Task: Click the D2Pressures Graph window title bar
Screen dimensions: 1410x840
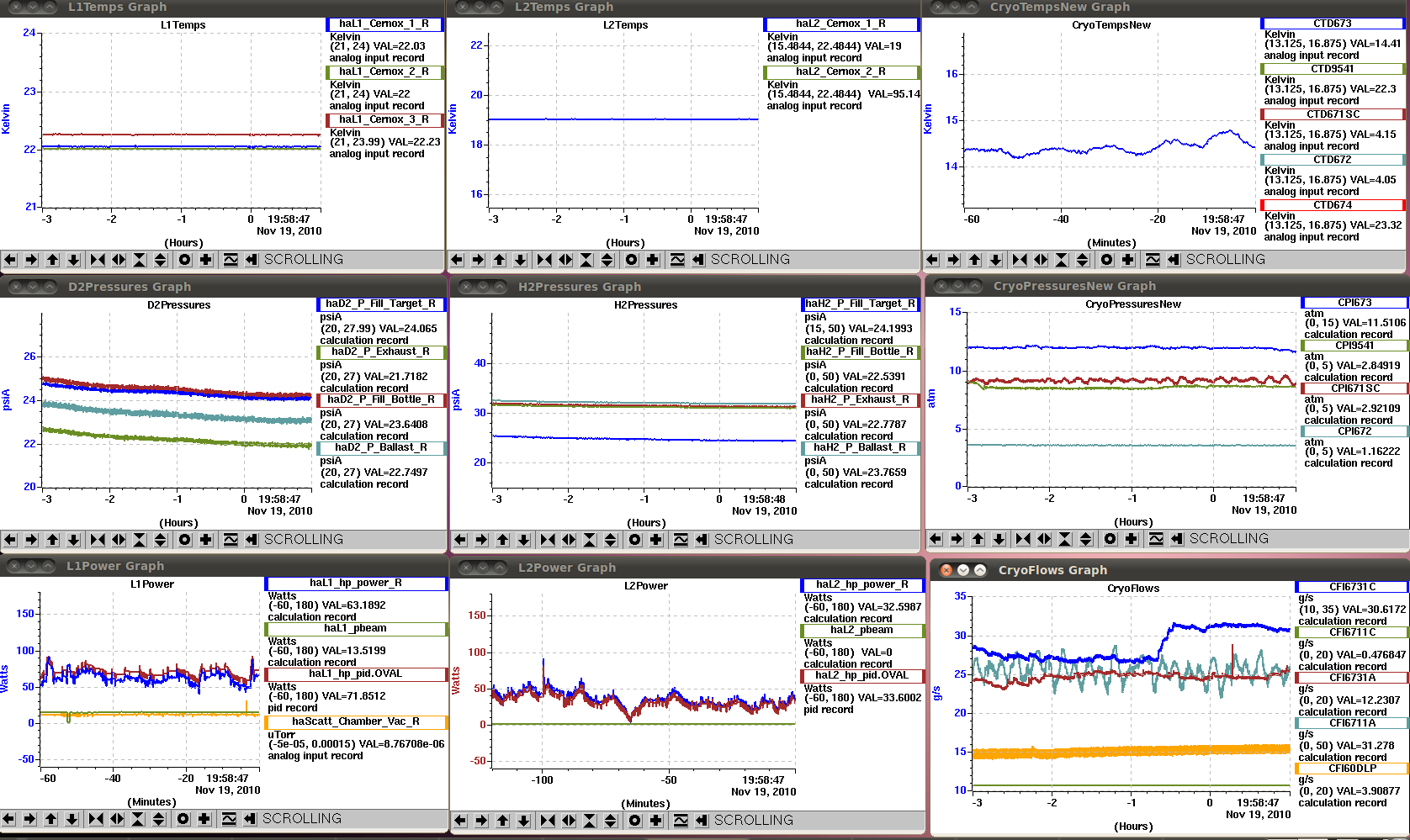Action: (x=223, y=287)
